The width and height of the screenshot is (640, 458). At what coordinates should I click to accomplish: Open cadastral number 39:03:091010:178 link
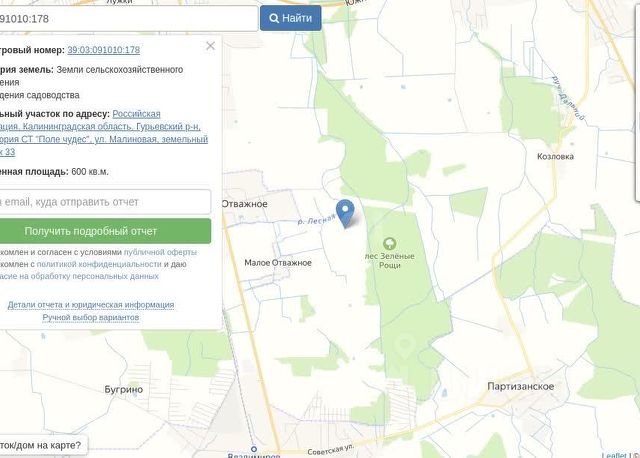(x=104, y=50)
